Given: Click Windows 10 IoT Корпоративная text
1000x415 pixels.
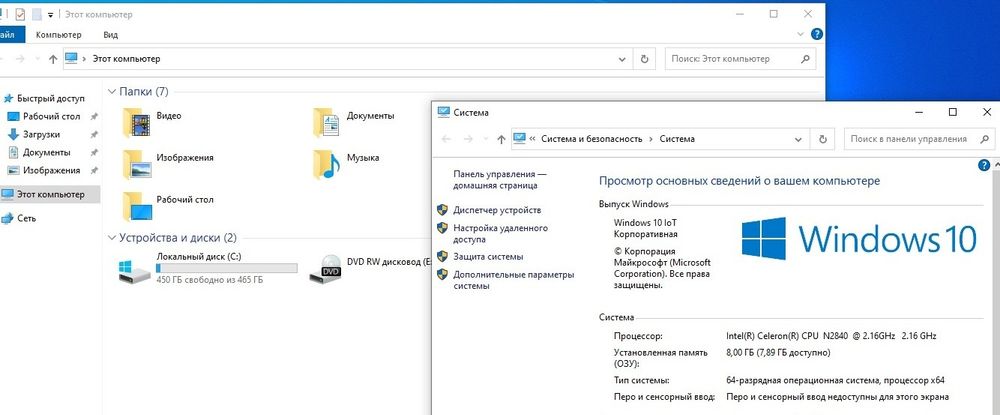Looking at the screenshot, I should [x=645, y=228].
